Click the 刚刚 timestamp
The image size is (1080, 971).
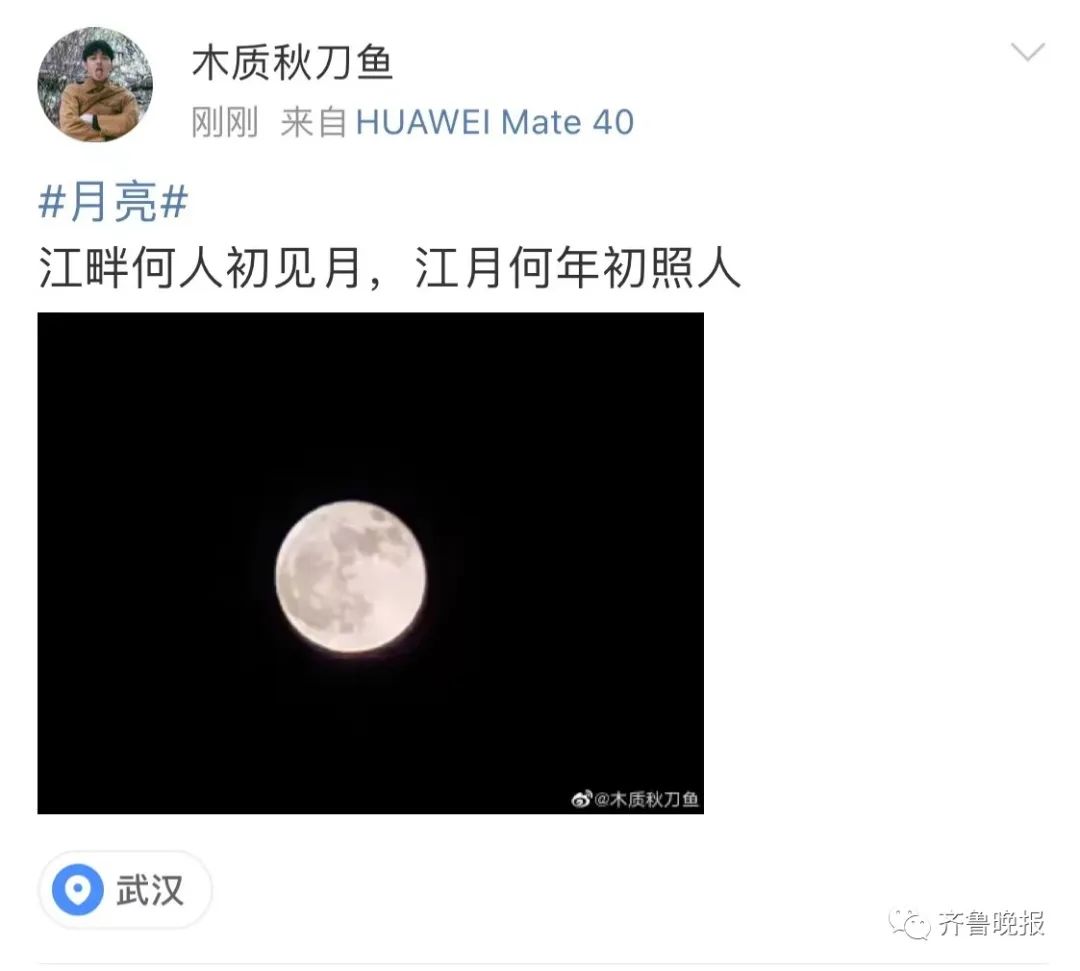pyautogui.click(x=225, y=123)
